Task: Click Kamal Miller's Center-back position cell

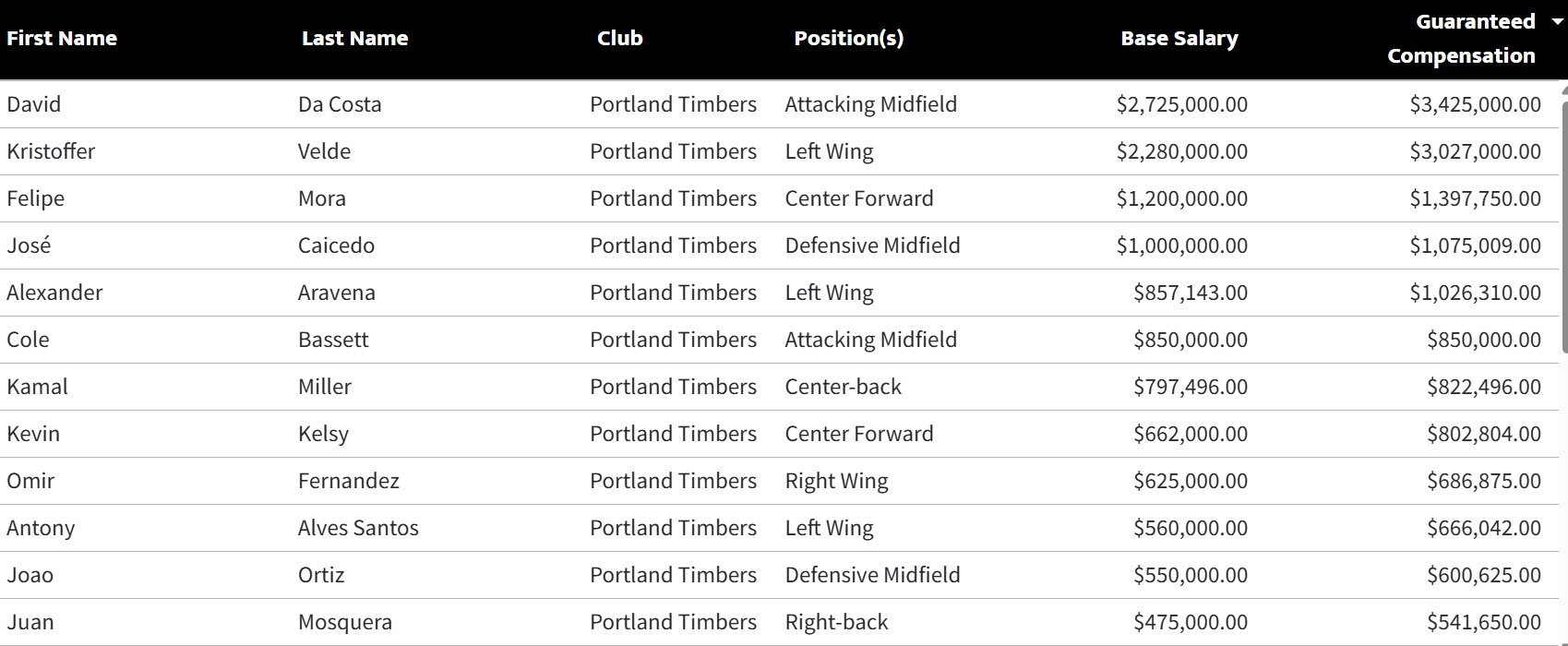Action: [844, 387]
